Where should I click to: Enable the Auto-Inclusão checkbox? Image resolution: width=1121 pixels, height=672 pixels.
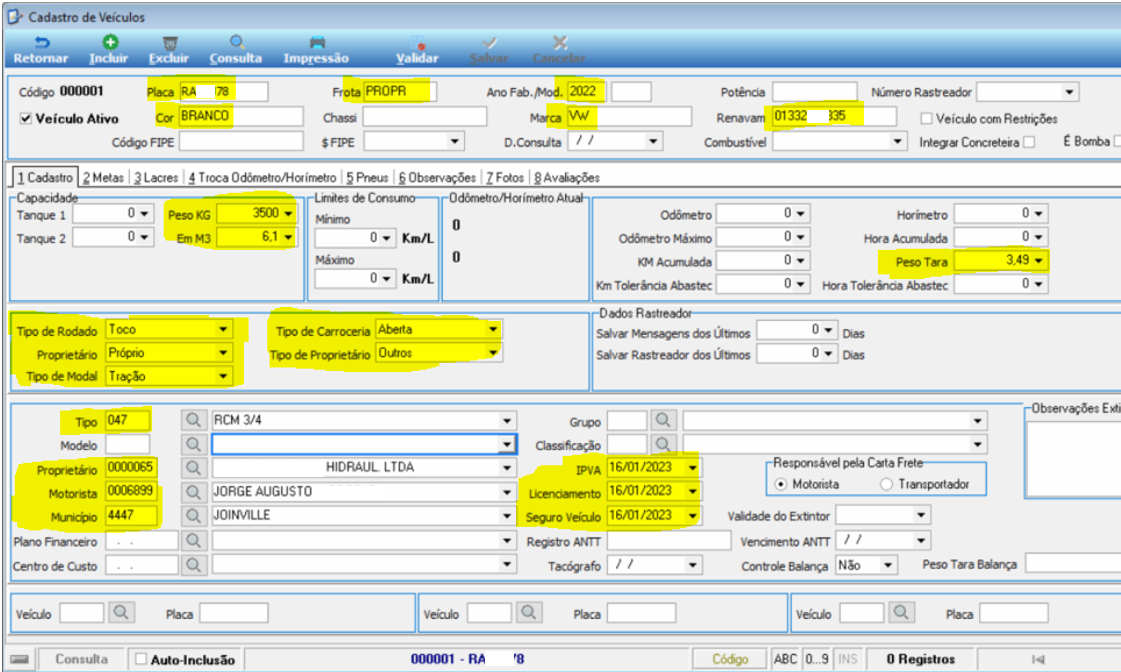click(142, 659)
